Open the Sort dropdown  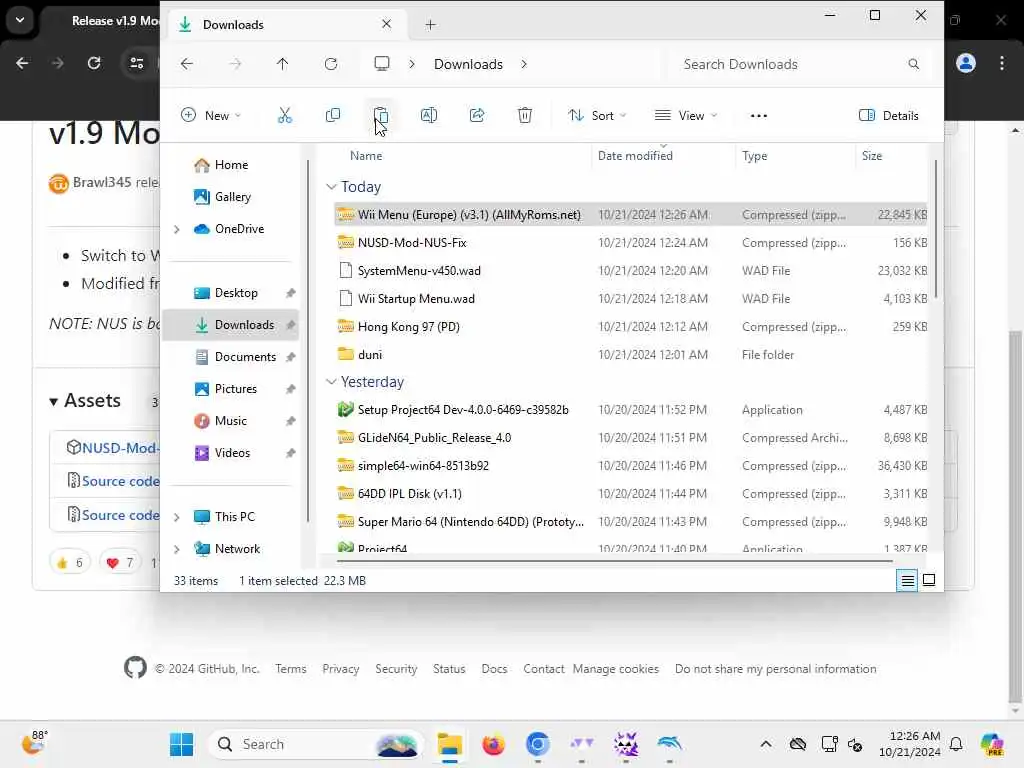597,116
